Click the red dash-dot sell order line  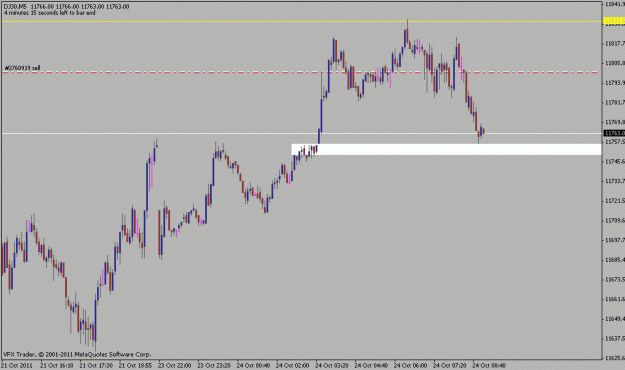coord(301,73)
